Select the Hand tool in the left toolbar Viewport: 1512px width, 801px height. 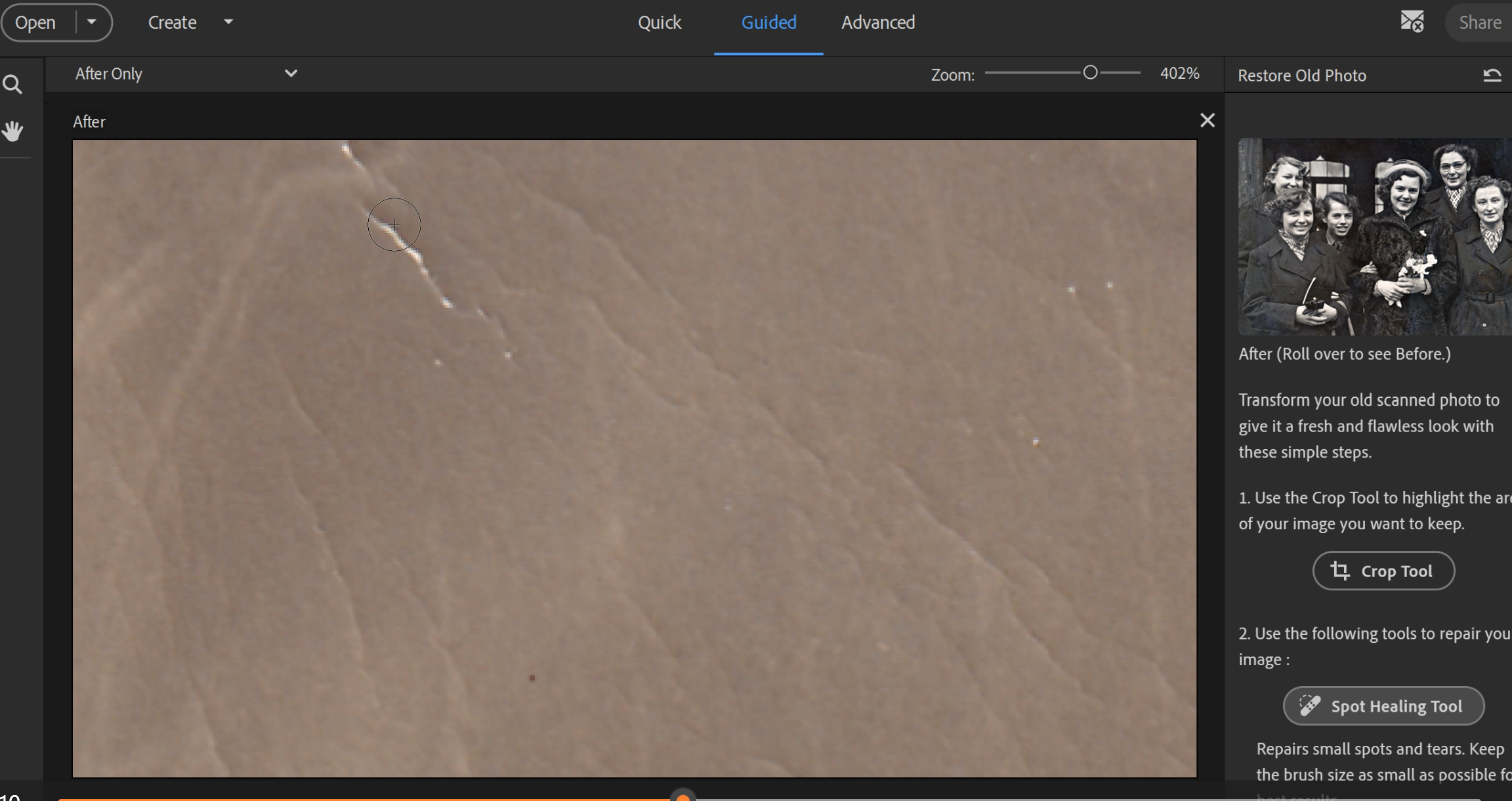[x=13, y=130]
